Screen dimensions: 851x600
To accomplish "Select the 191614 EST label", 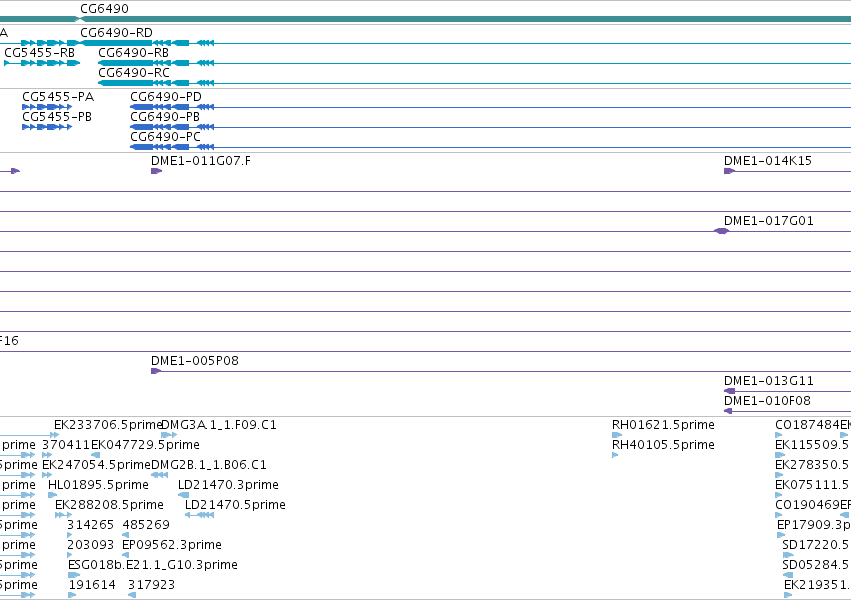I will tap(92, 585).
